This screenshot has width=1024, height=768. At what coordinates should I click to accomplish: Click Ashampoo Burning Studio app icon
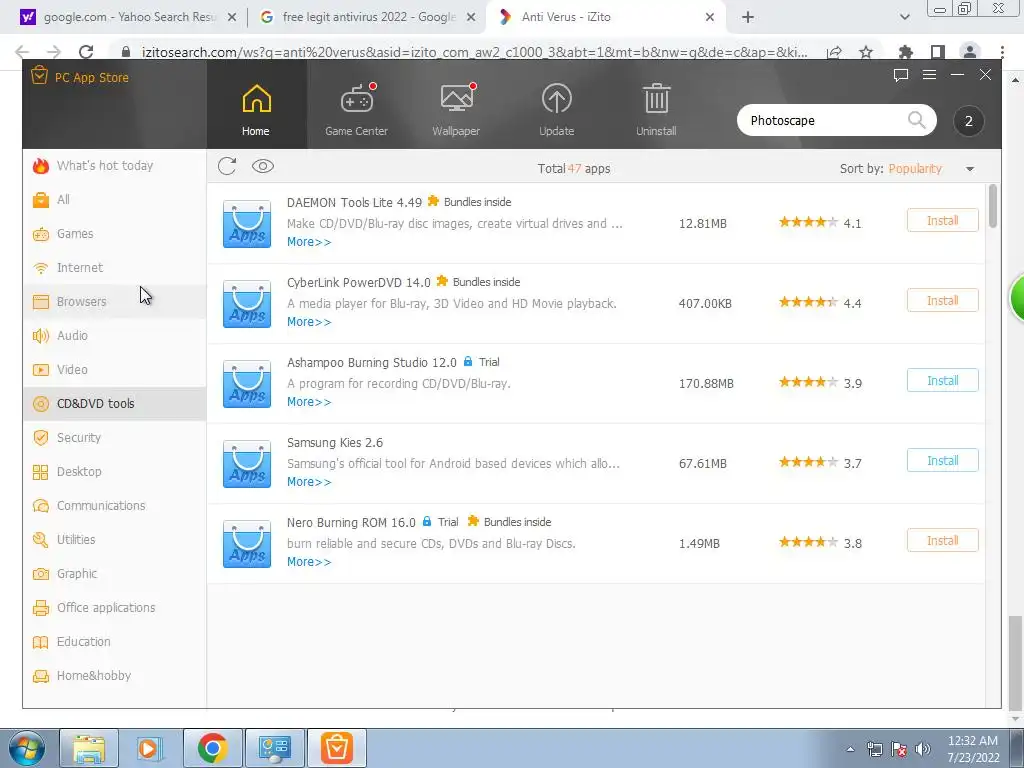(x=247, y=384)
